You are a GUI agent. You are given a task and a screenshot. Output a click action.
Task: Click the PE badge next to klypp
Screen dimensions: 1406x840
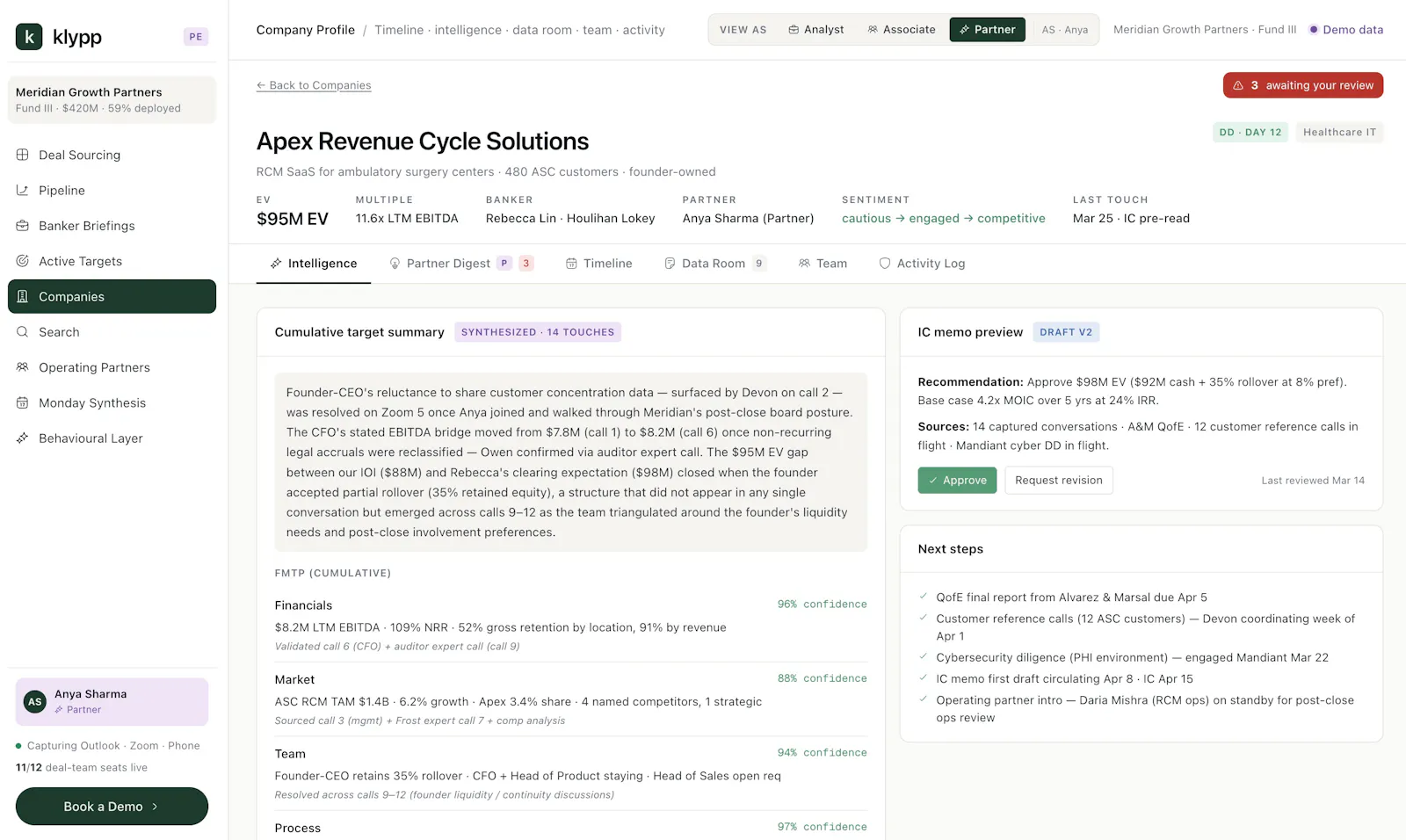[195, 37]
